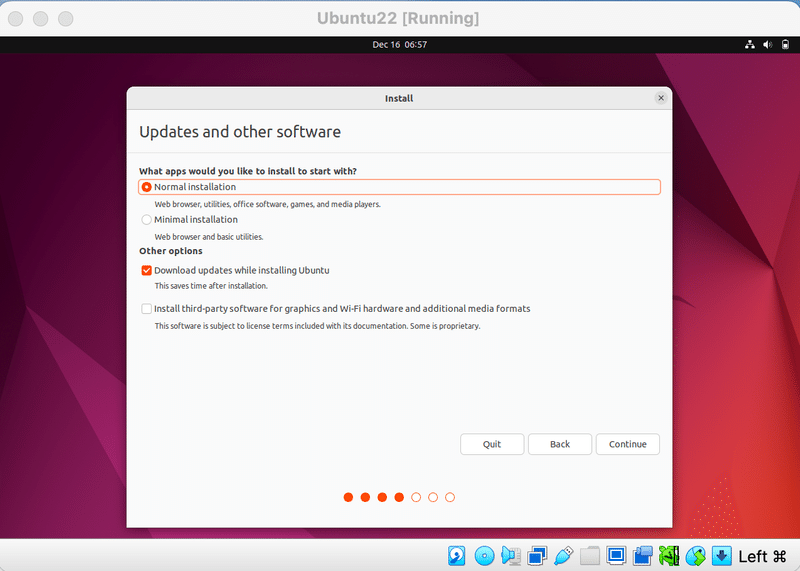
Task: Click 'What apps would you like to install' text
Action: tap(248, 171)
